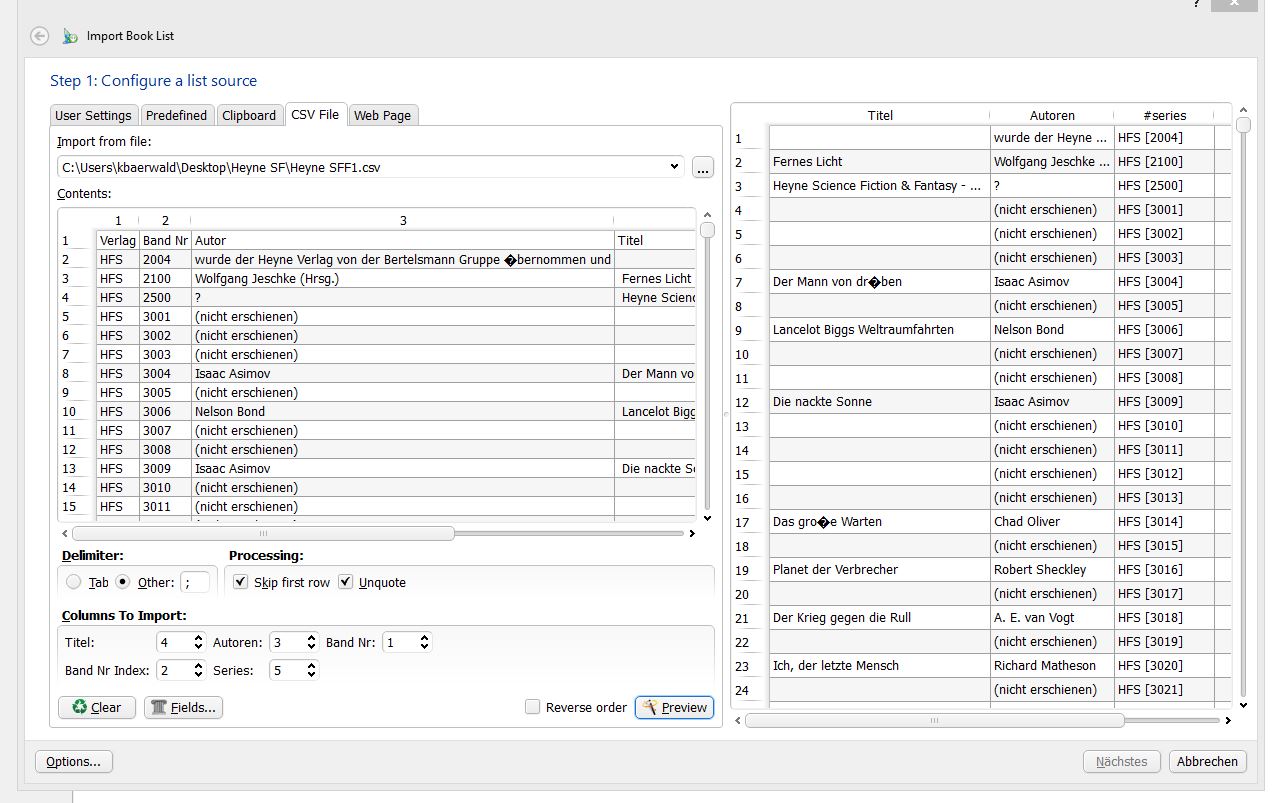Click the recycle icon on Clear button
1280x803 pixels.
pos(78,708)
